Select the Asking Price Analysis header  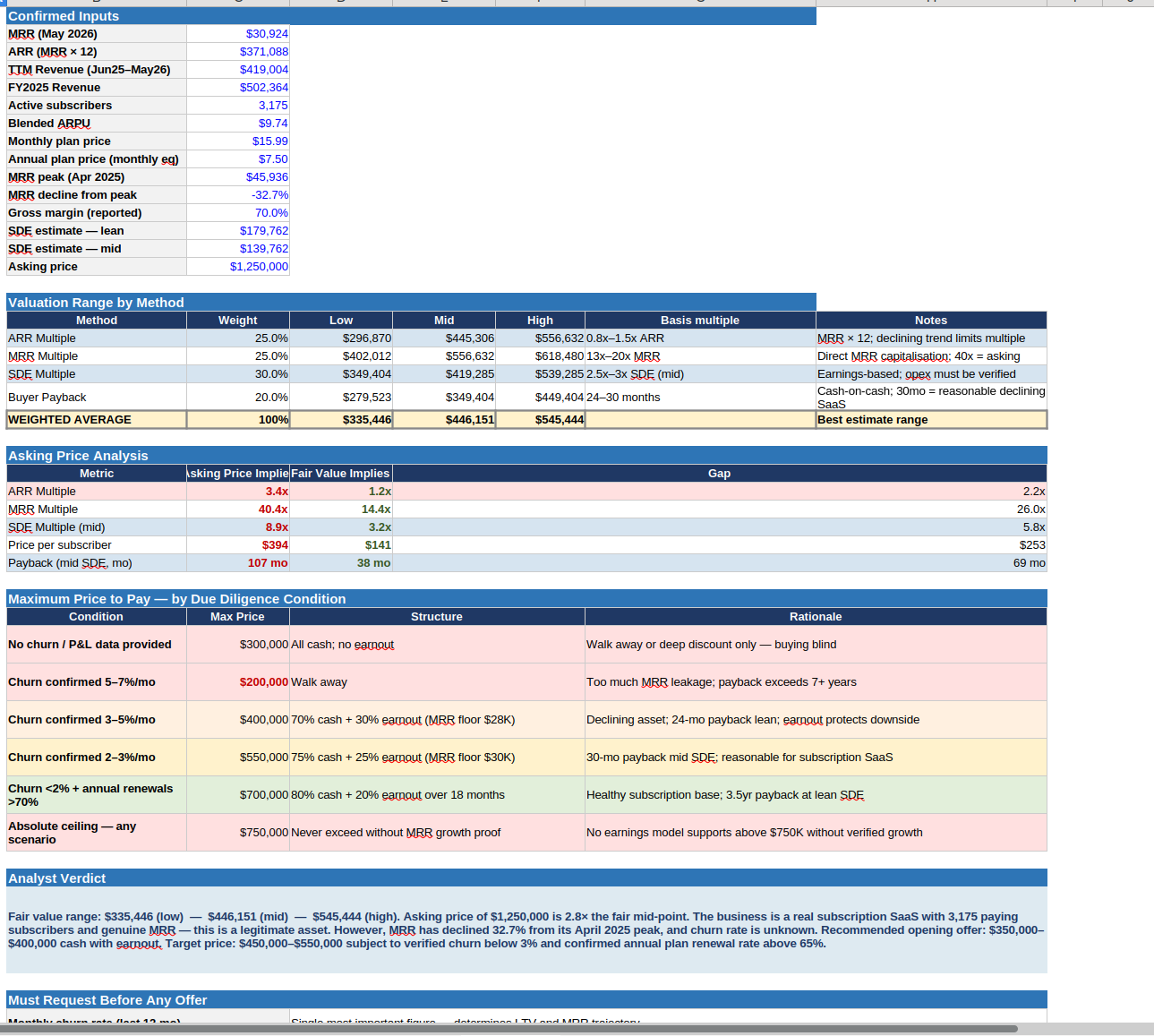526,456
